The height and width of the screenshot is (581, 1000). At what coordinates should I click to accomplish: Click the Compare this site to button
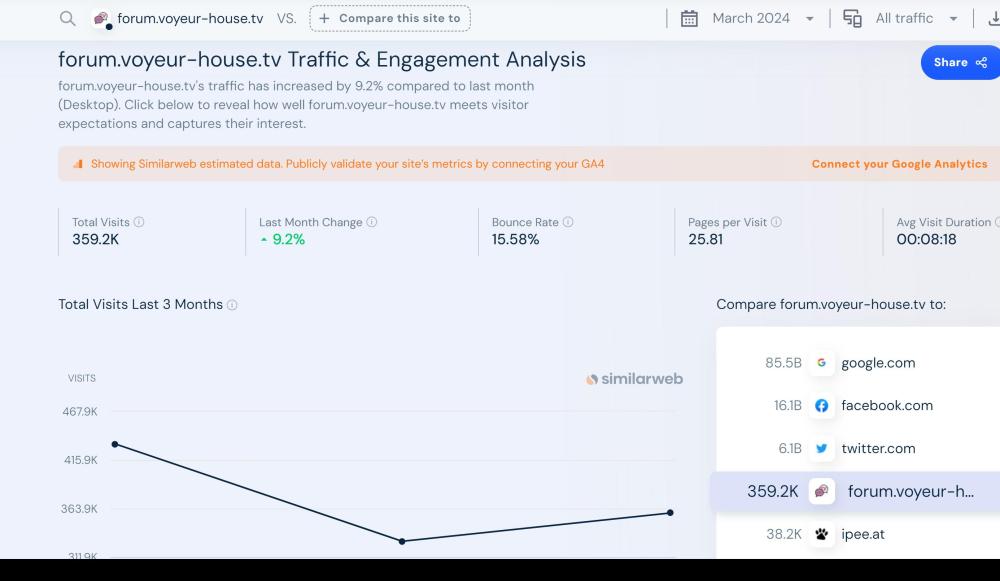point(390,19)
